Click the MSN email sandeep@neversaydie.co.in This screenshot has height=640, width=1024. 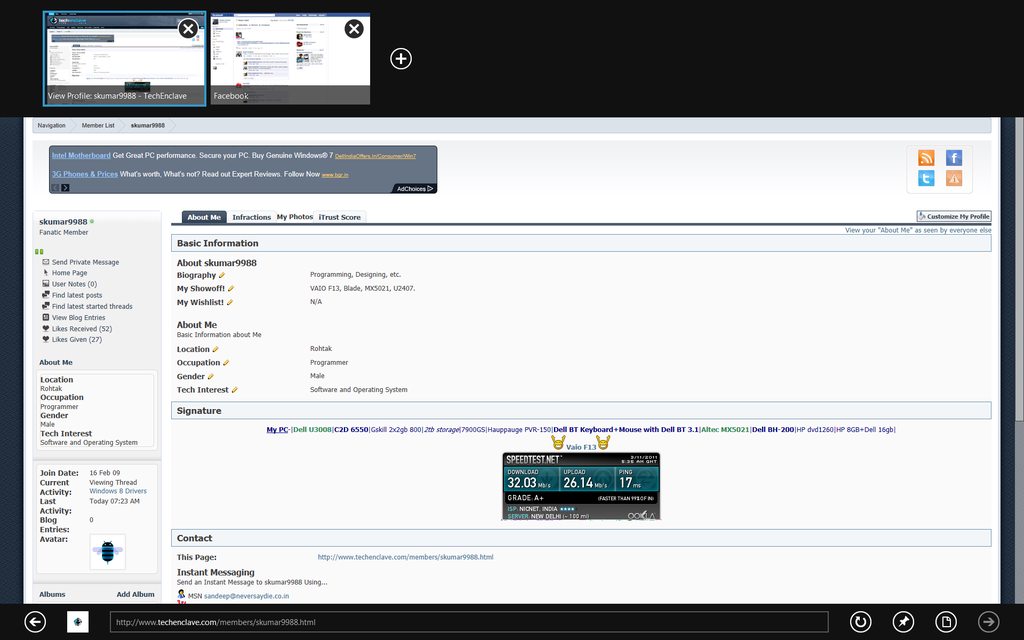[246, 596]
